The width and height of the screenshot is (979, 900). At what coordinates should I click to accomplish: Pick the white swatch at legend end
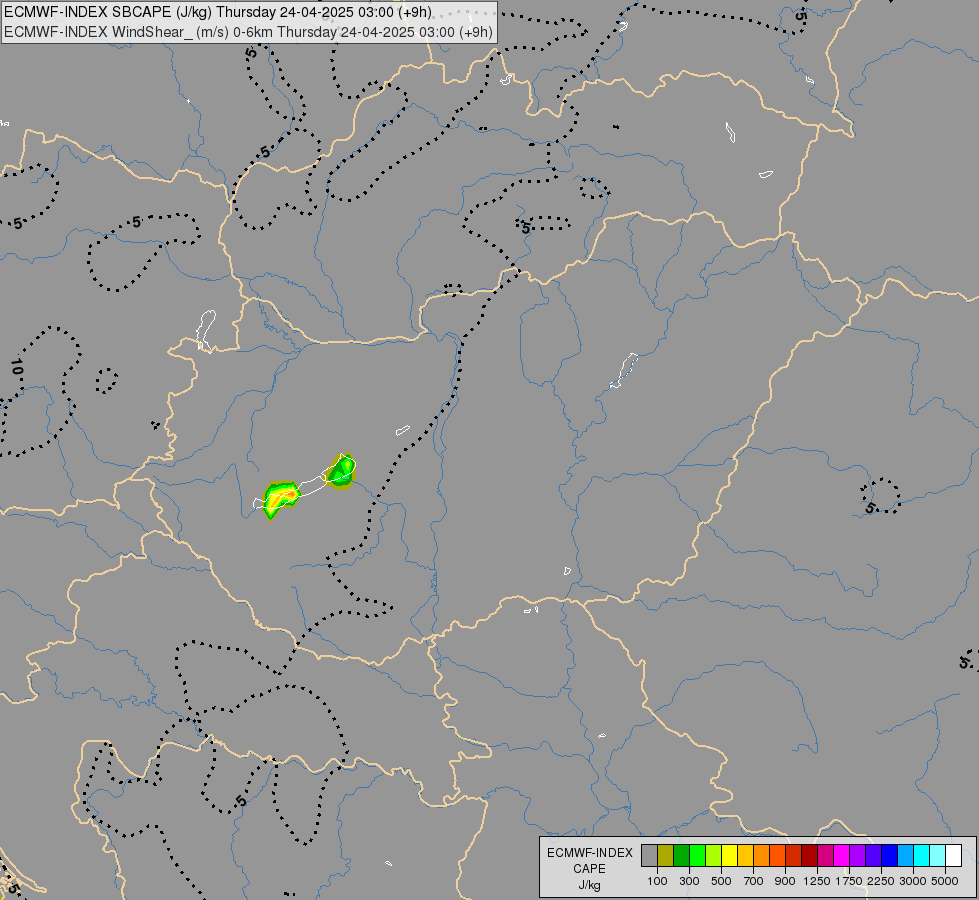(953, 856)
